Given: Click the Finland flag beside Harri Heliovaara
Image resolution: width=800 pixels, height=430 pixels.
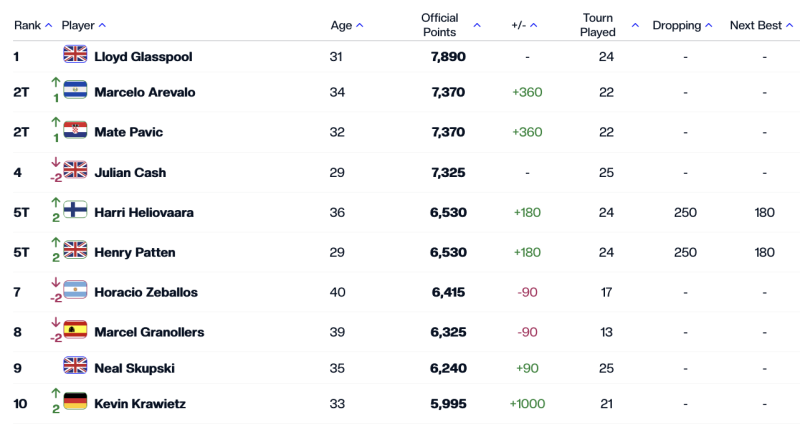Looking at the screenshot, I should click(x=75, y=211).
